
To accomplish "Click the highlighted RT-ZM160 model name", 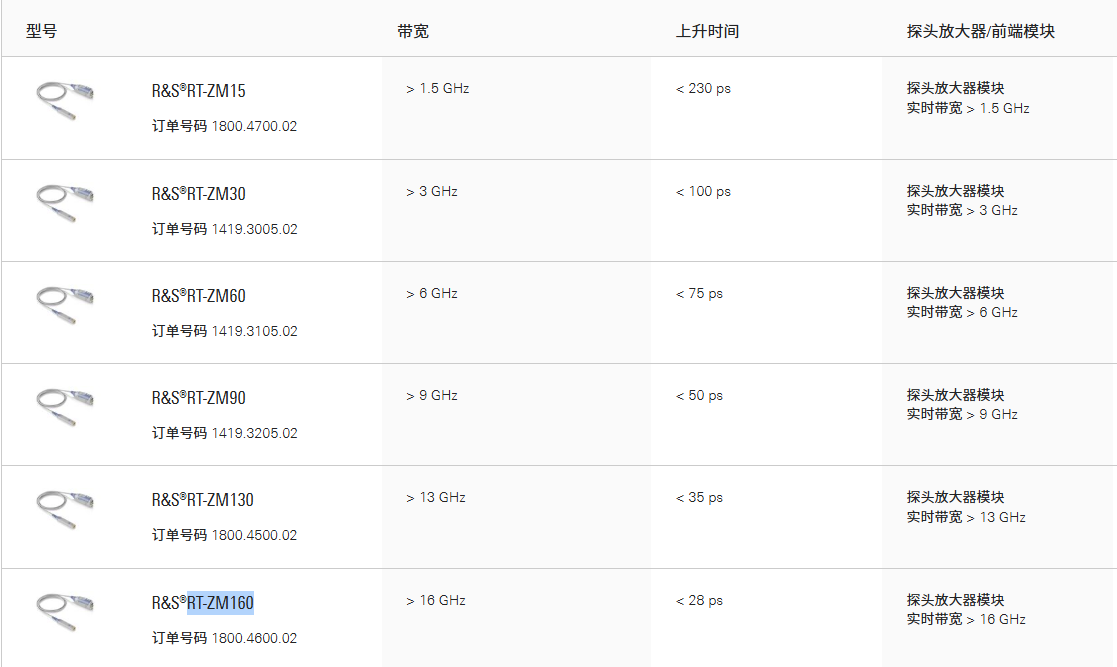I will [x=220, y=603].
